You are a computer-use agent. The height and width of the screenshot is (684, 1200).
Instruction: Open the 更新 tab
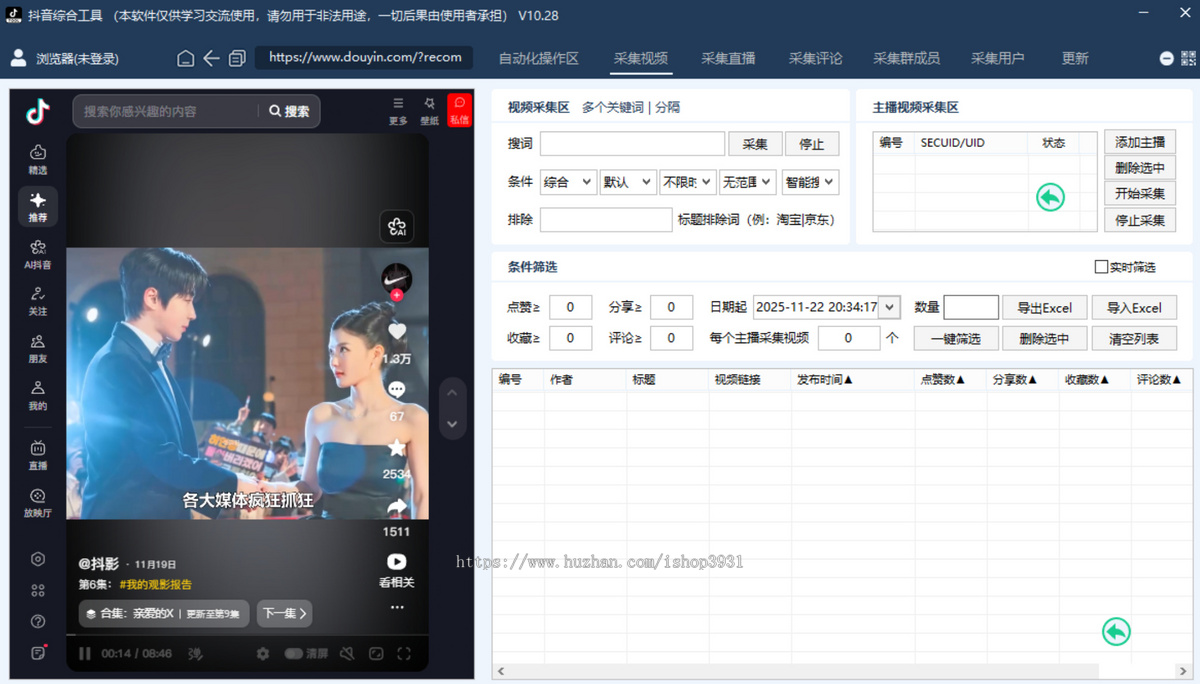coord(1075,58)
